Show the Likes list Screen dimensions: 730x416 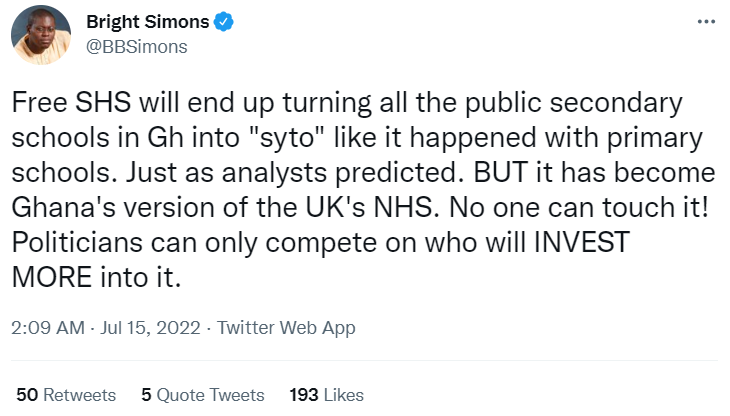click(x=345, y=394)
